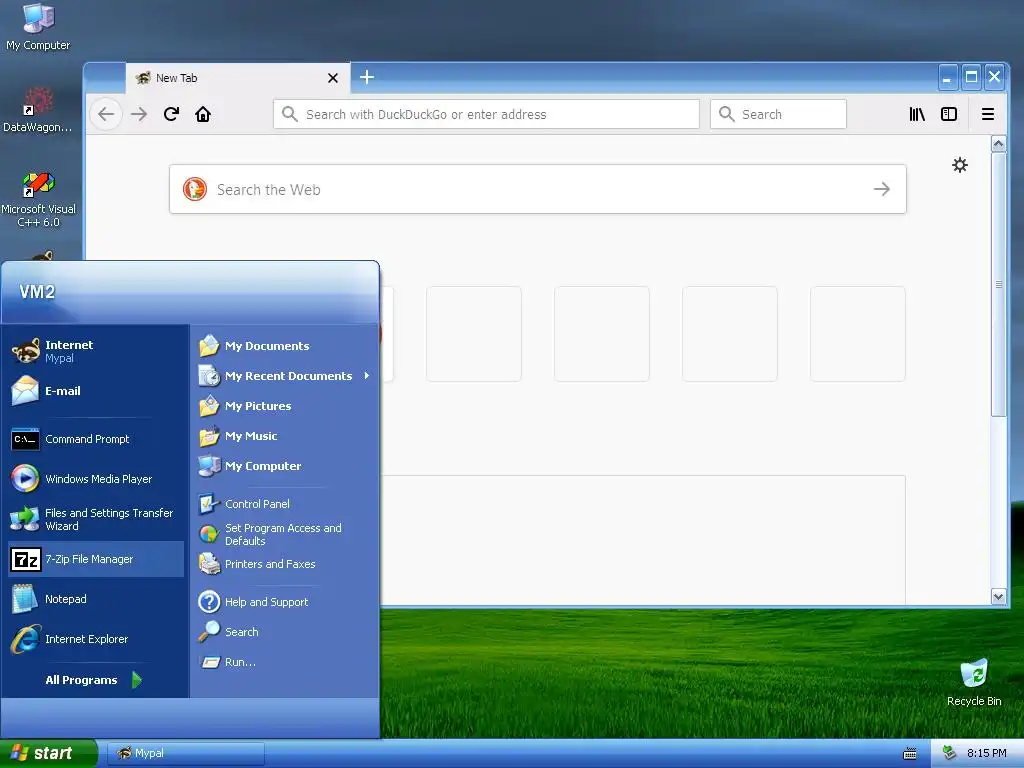The height and width of the screenshot is (768, 1024).
Task: Click the vertical scrollbar thumb
Action: [x=999, y=285]
